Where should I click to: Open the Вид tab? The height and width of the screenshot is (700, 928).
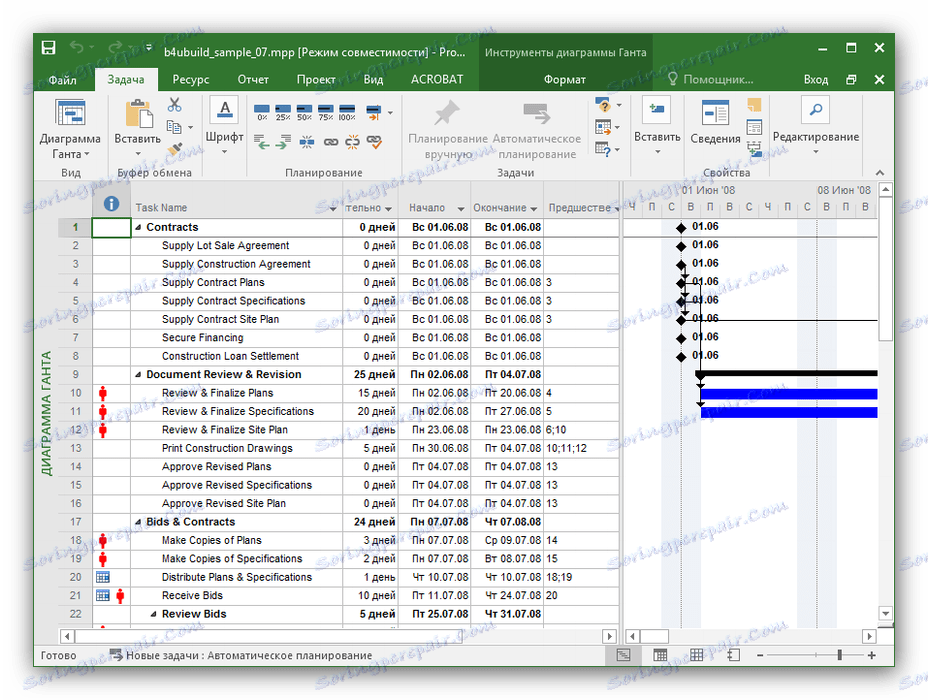[x=373, y=80]
